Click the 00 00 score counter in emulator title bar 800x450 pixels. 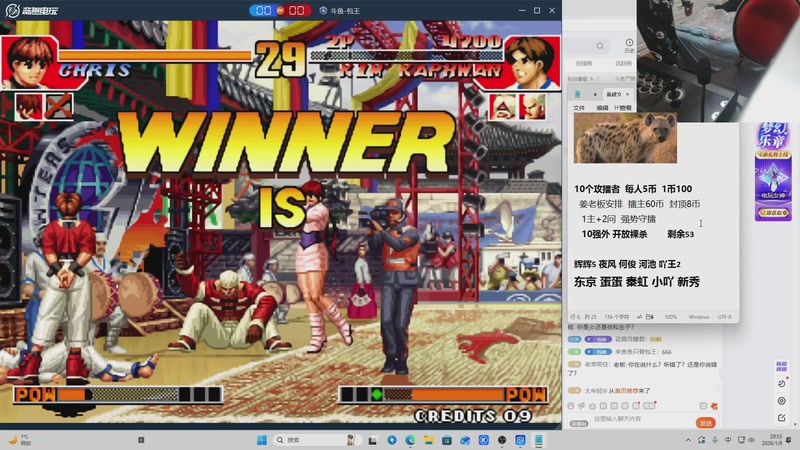pyautogui.click(x=280, y=10)
